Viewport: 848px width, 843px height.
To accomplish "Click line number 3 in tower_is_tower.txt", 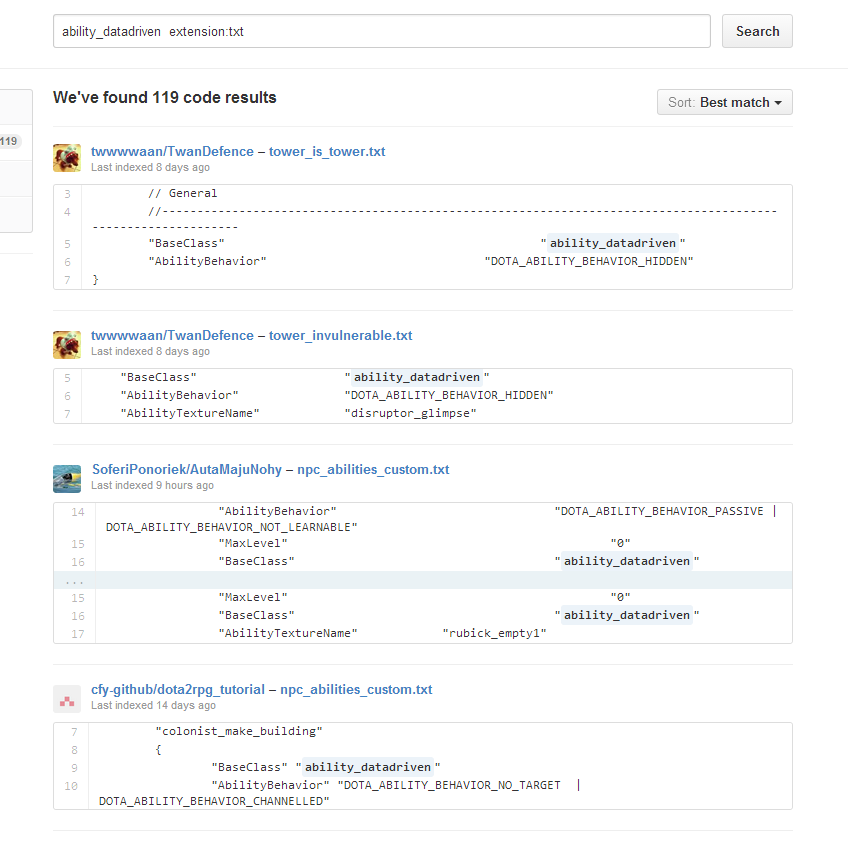I will tap(67, 194).
